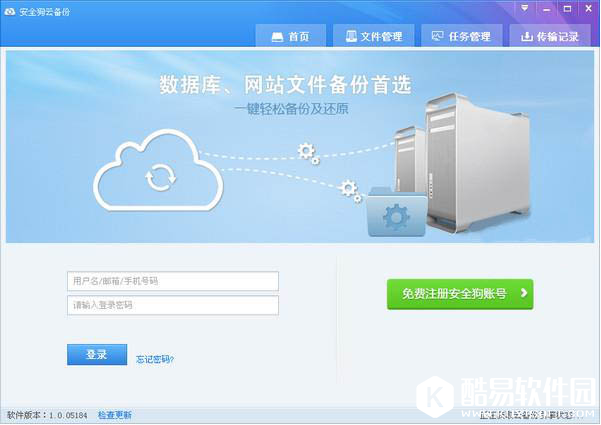Click the arrow on the green register button
The height and width of the screenshot is (425, 601).
point(524,293)
